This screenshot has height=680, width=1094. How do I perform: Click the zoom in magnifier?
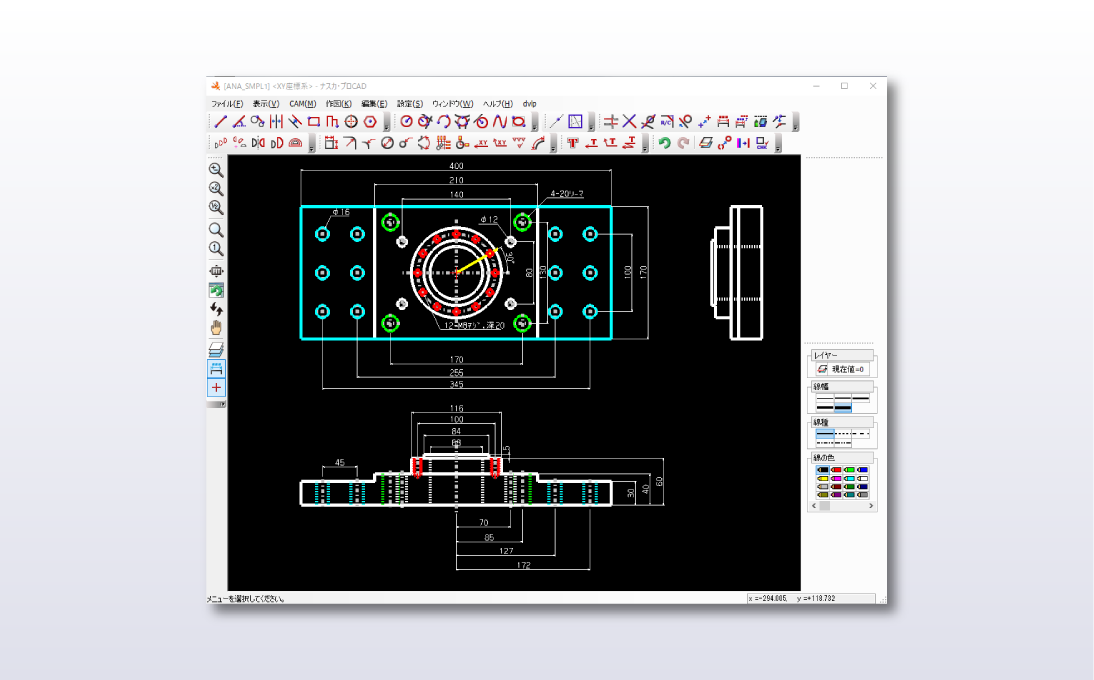pyautogui.click(x=216, y=169)
